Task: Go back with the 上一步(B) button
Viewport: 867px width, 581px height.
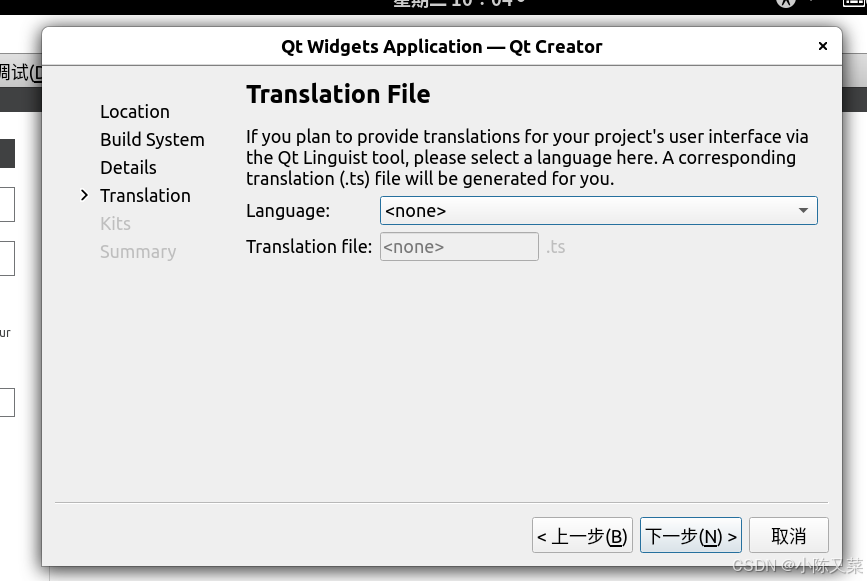Action: click(582, 536)
